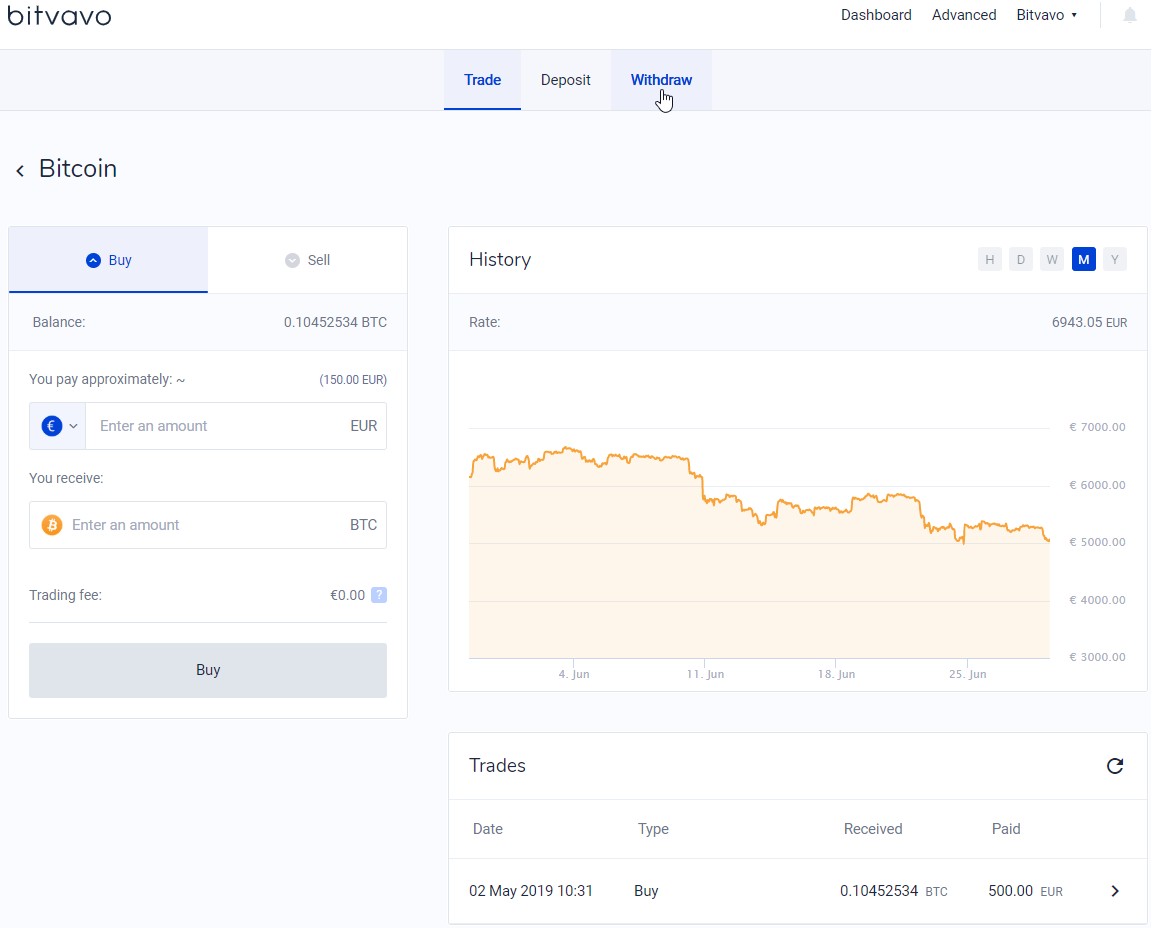Image resolution: width=1151 pixels, height=928 pixels.
Task: Click the € 7000.00 chart axis label
Action: 1097,427
